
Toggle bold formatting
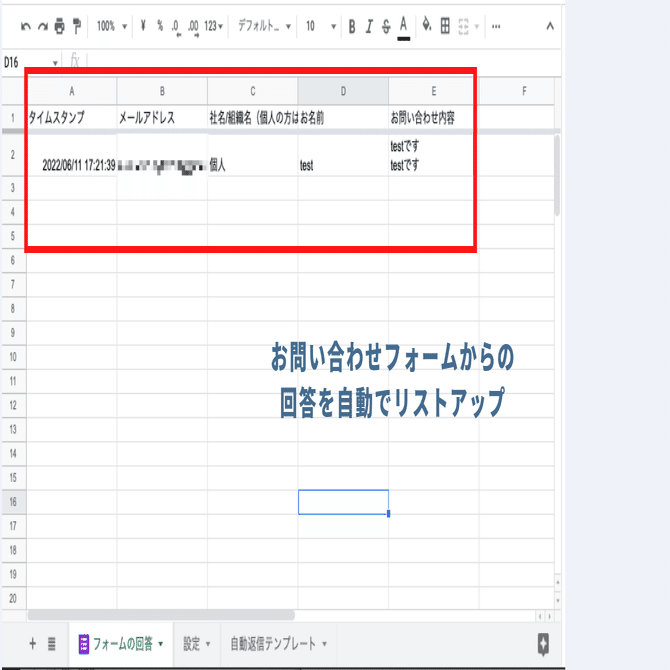(x=352, y=26)
